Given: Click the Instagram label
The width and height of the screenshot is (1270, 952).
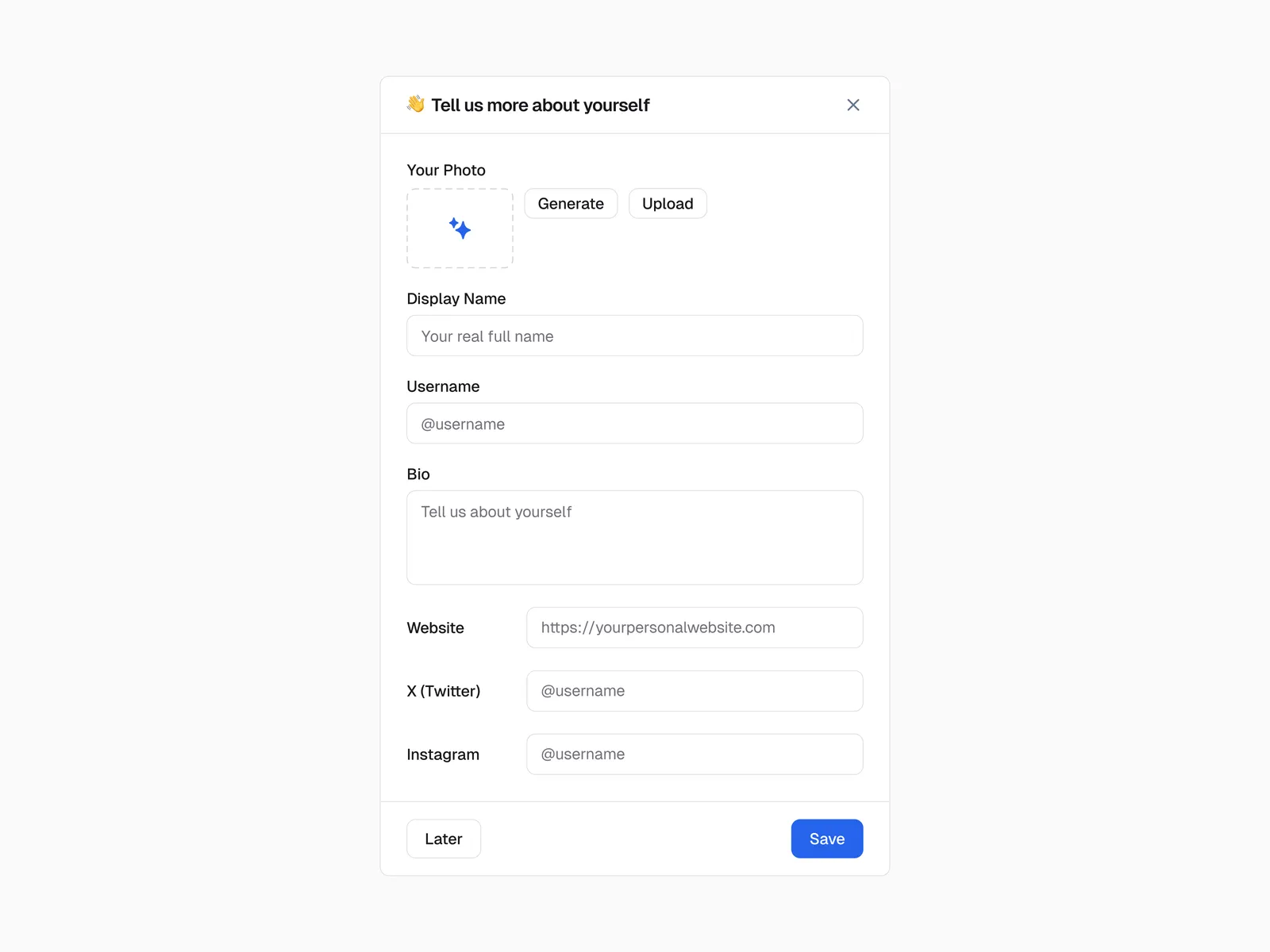Looking at the screenshot, I should coord(443,754).
